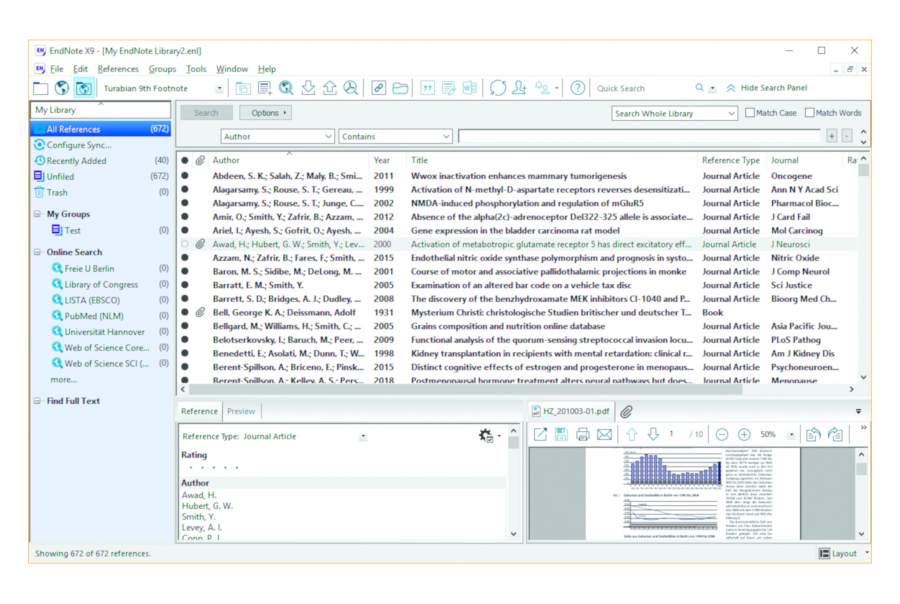Open the Online Search toolbar icon
This screenshot has width=900, height=604.
[x=286, y=88]
